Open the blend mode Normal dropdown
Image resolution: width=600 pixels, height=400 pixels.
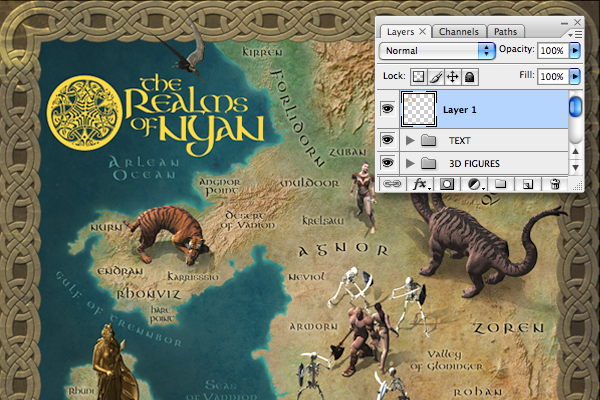click(x=437, y=51)
